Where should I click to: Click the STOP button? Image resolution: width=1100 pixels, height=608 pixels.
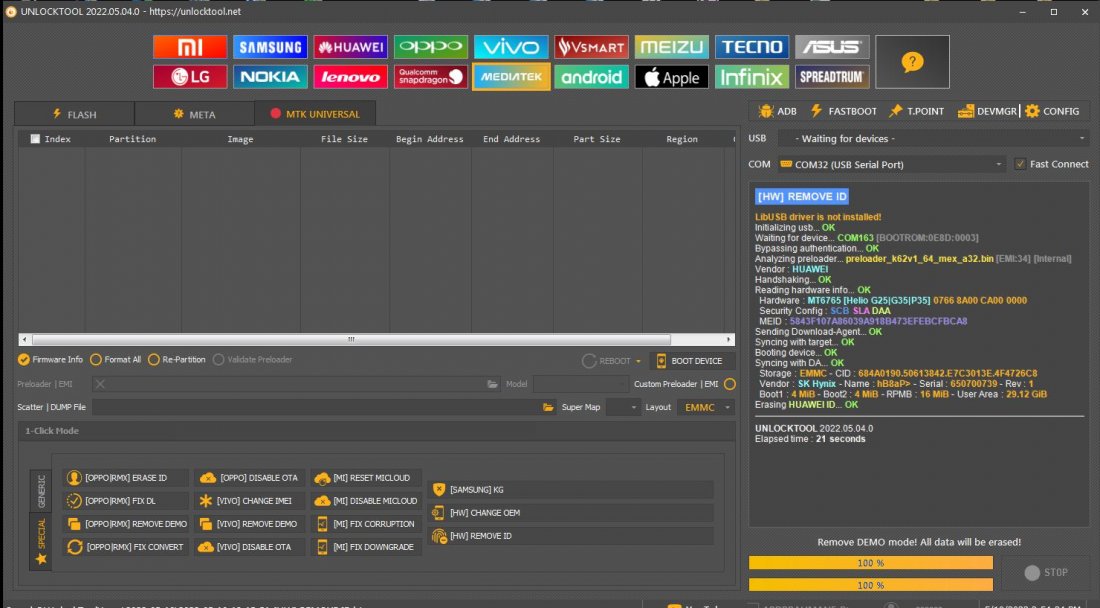tap(1046, 572)
